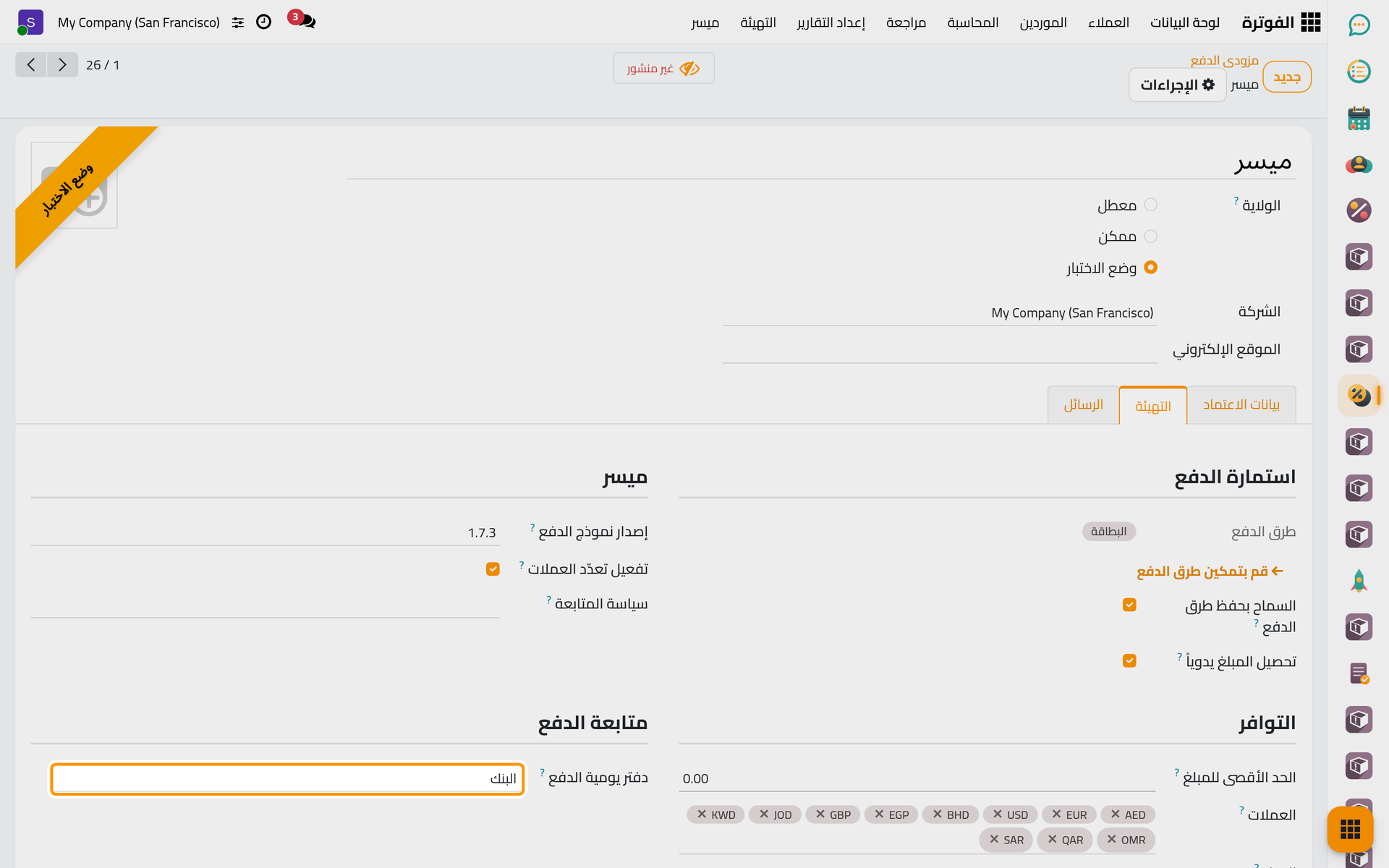Click the الحد الأقصى للمبلغ amount field
1389x868 pixels.
click(917, 778)
